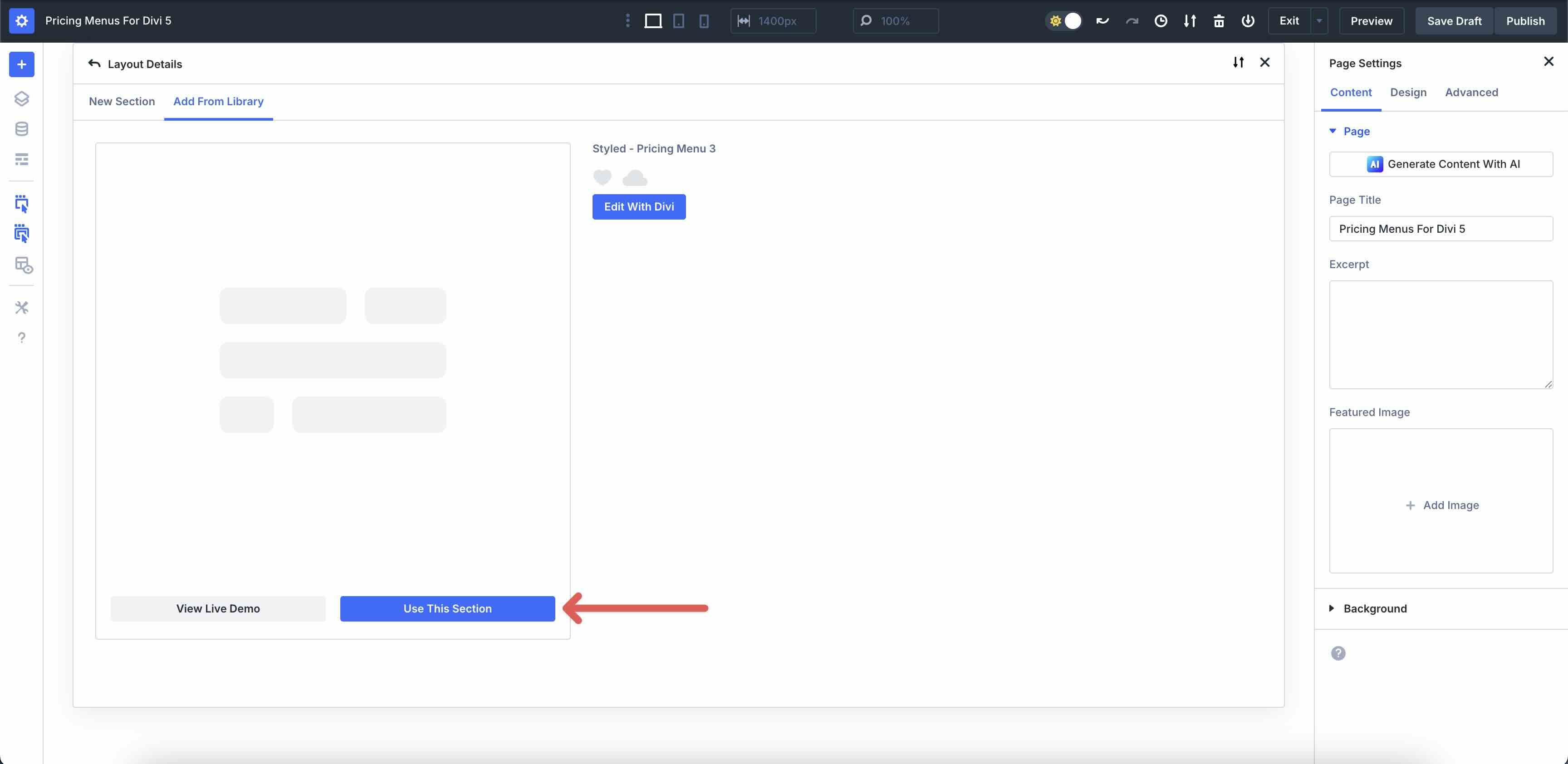Click Generate Content With AI
Image resolution: width=1568 pixels, height=764 pixels.
[x=1441, y=163]
